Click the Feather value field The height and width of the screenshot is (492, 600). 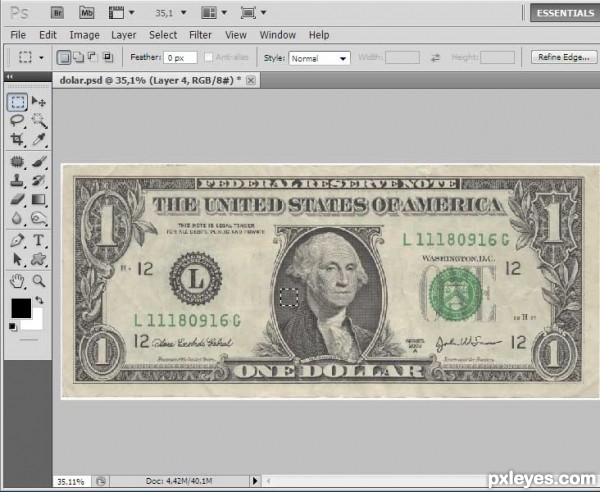(180, 58)
